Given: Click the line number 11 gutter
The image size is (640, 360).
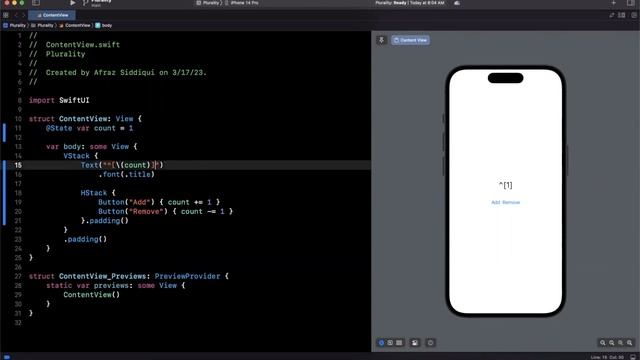Looking at the screenshot, I should click(x=18, y=128).
